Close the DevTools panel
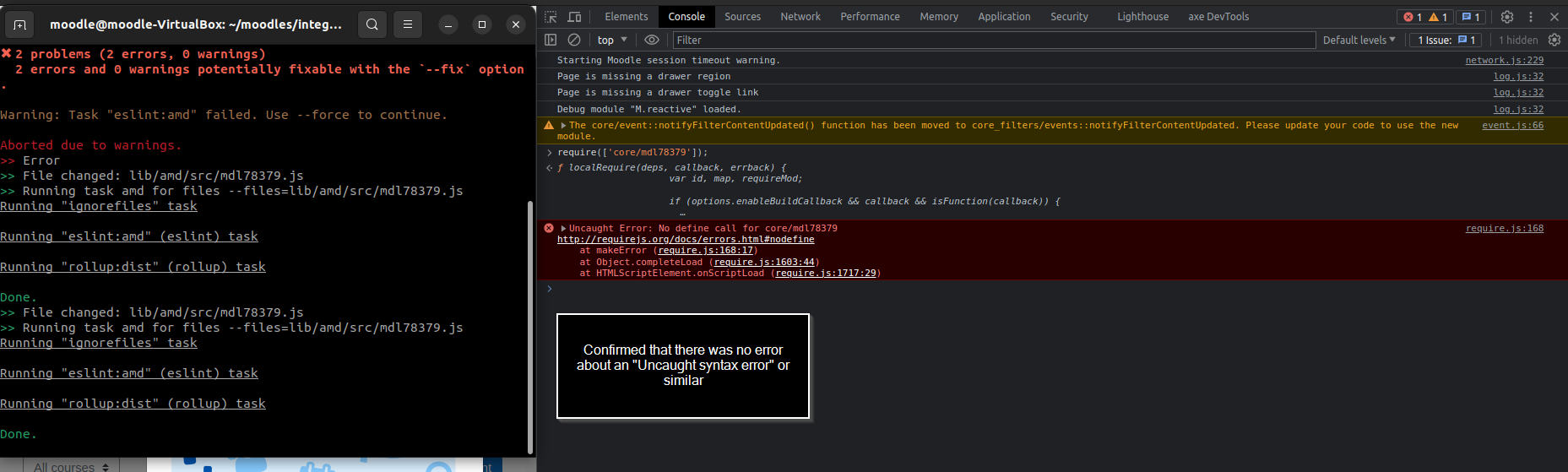 [1554, 17]
